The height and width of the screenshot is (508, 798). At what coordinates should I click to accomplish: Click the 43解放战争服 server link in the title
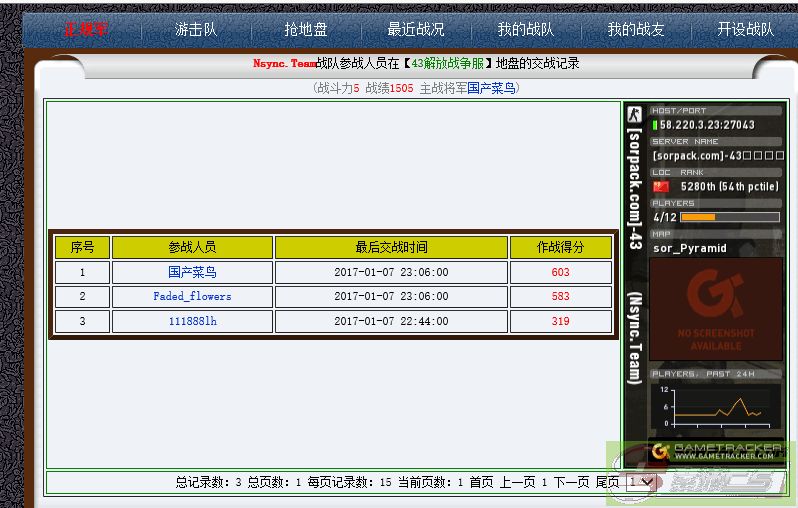coord(453,63)
